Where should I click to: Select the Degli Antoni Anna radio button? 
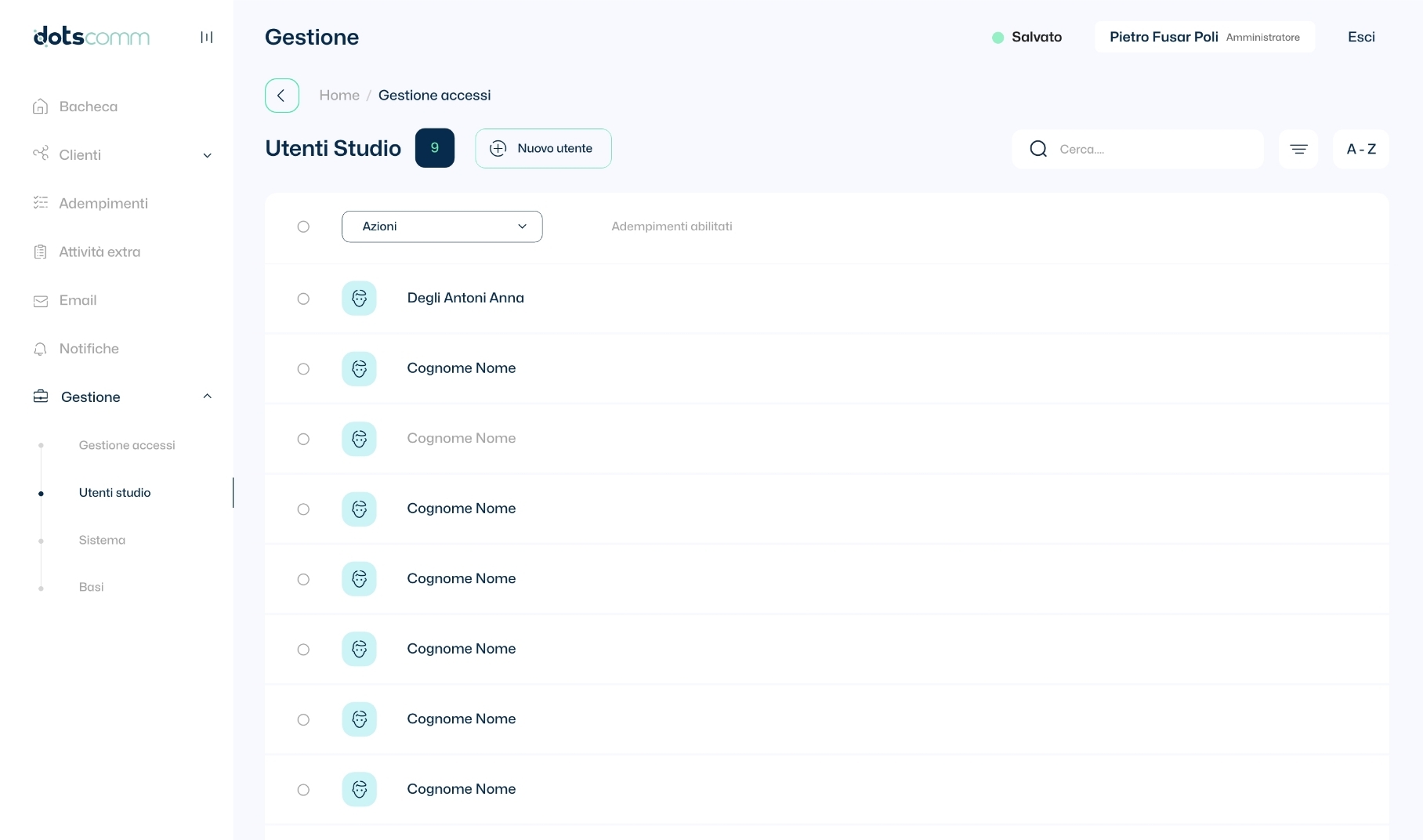click(303, 299)
